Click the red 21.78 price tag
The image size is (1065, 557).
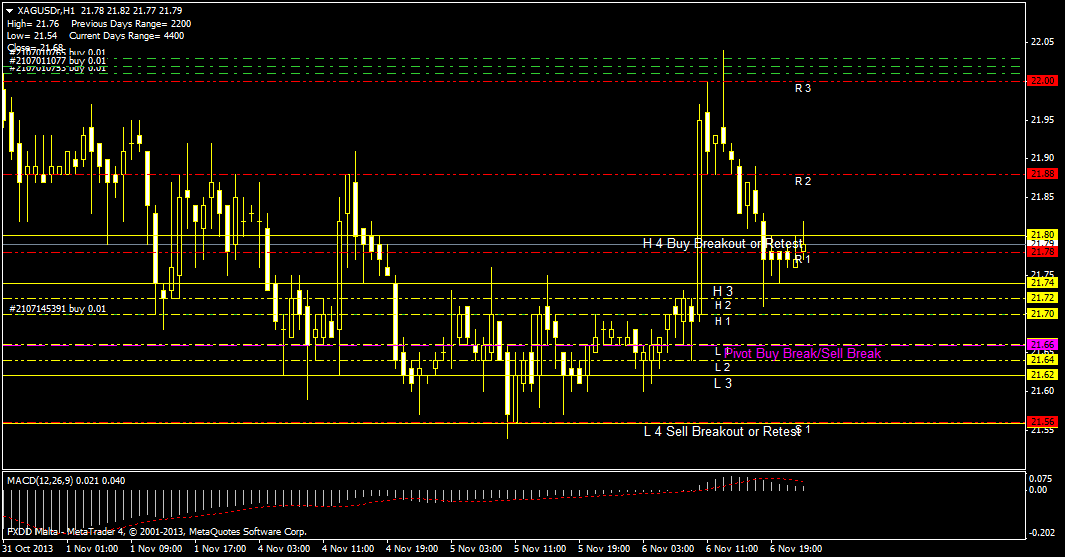pos(1043,252)
